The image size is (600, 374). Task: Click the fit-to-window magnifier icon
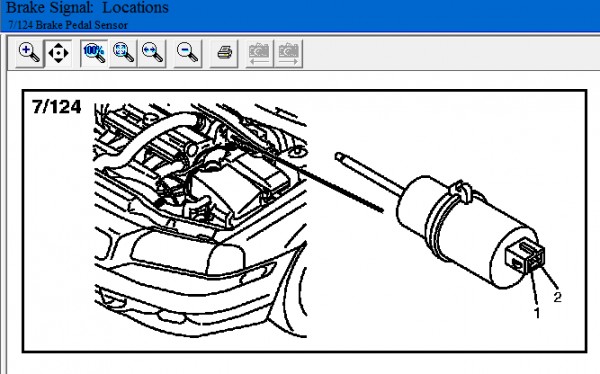pos(123,53)
